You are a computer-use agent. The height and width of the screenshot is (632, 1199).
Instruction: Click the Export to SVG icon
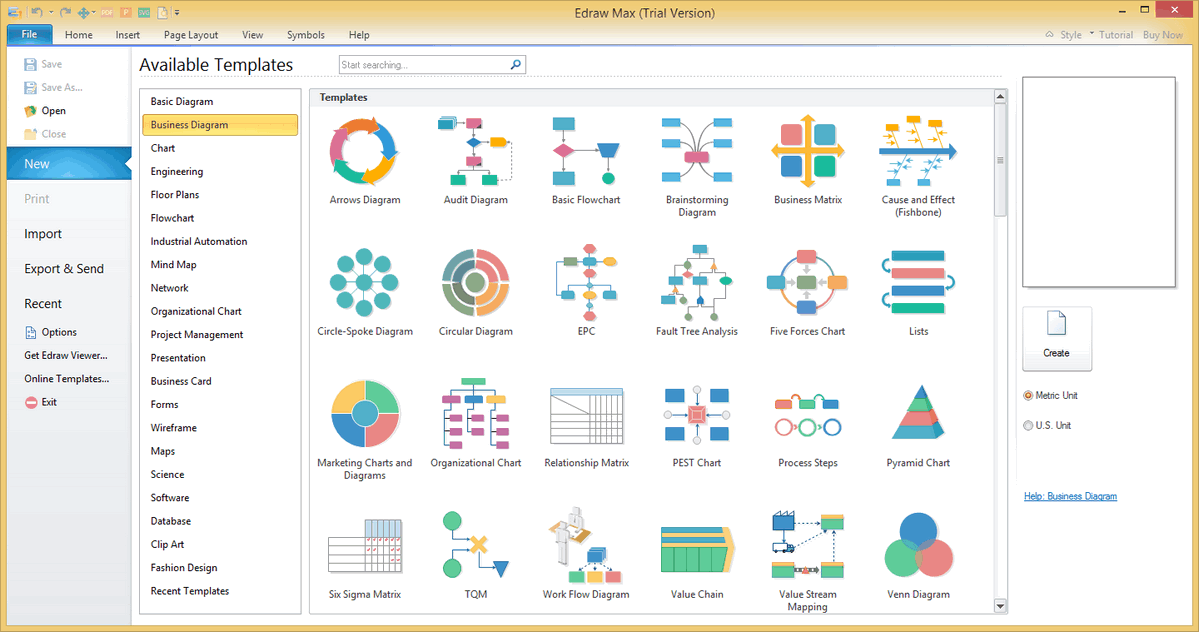tap(144, 12)
